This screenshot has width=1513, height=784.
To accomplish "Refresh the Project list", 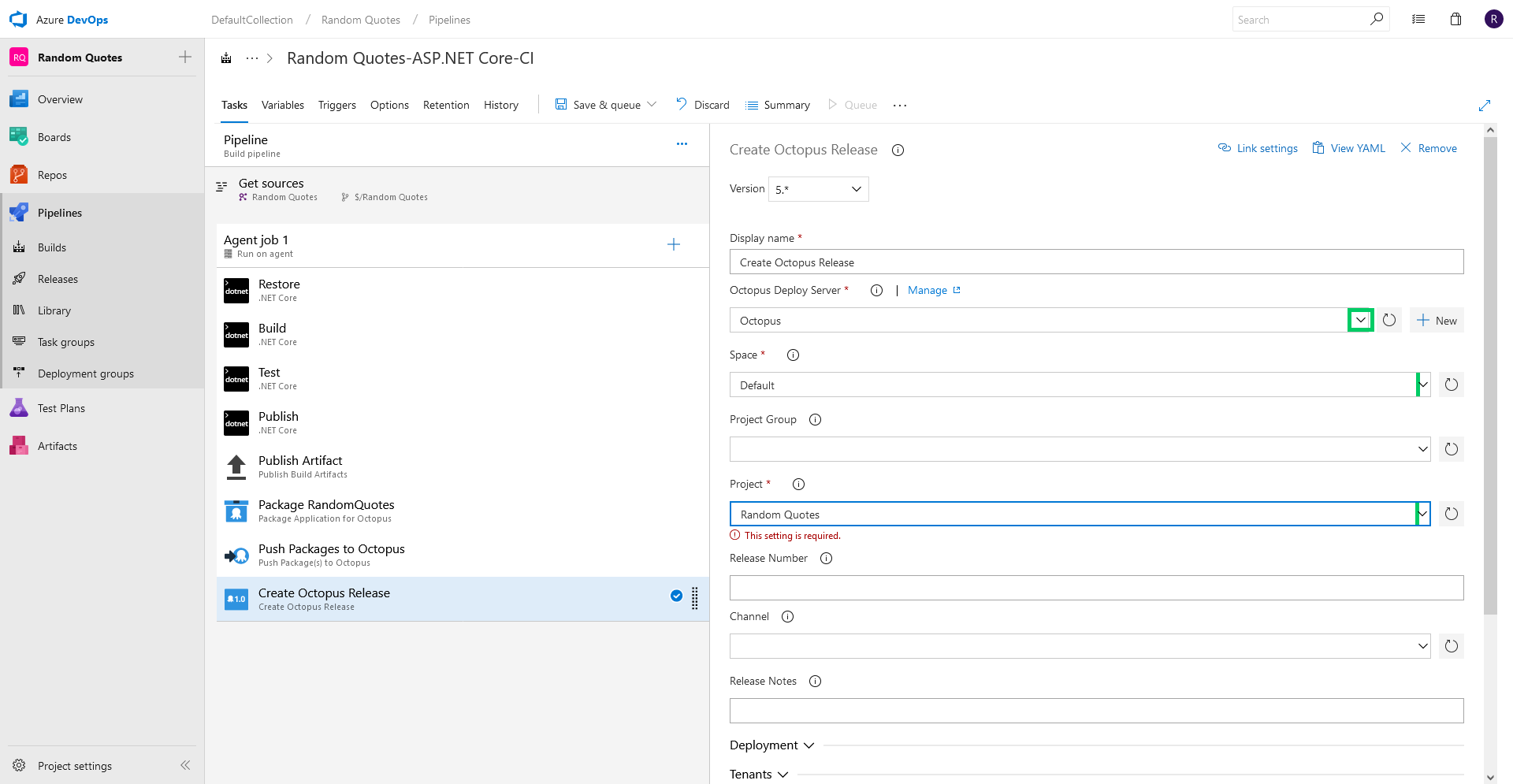I will 1452,514.
